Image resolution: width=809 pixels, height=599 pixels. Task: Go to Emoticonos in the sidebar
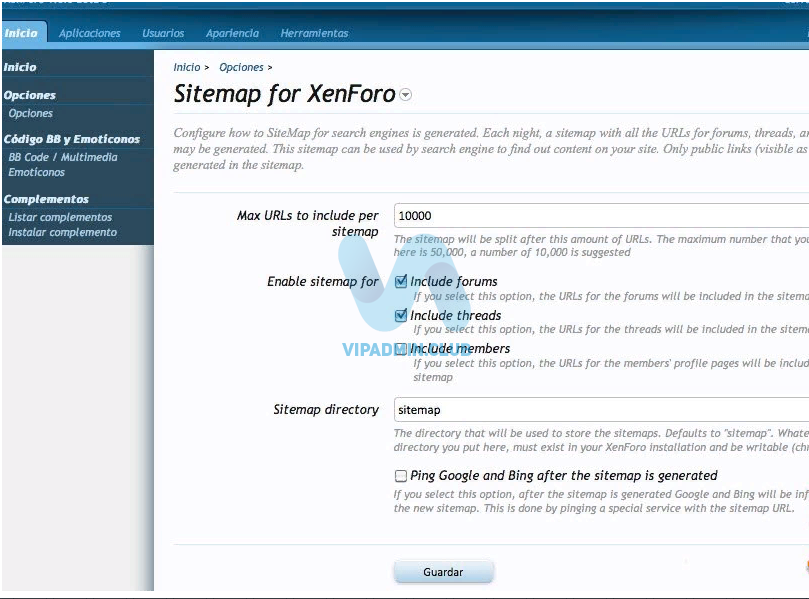point(37,172)
